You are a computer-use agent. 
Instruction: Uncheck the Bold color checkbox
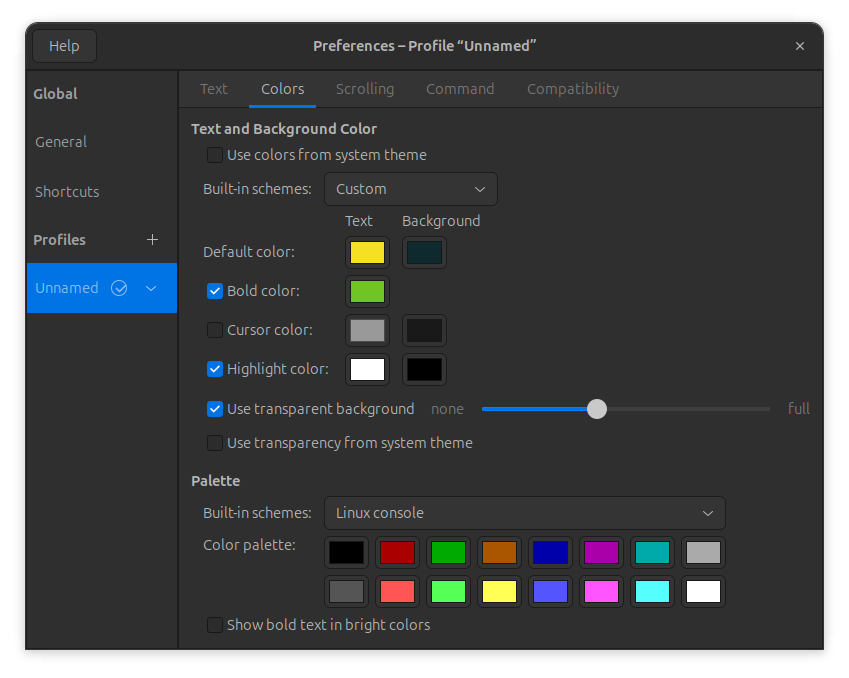pos(215,291)
